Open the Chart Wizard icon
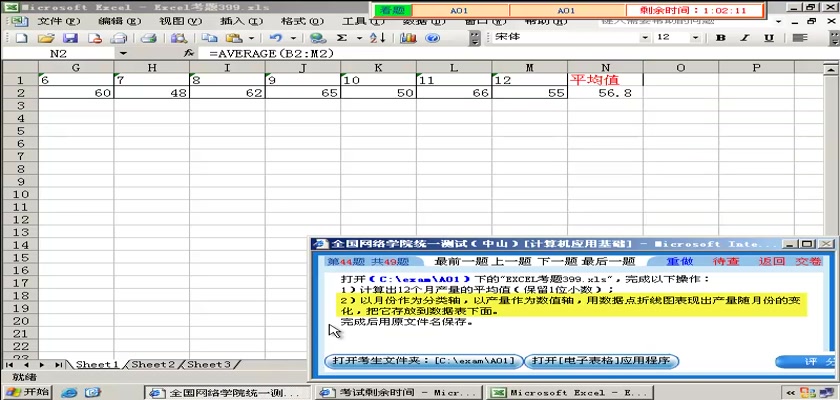This screenshot has height=400, width=840. click(x=409, y=38)
